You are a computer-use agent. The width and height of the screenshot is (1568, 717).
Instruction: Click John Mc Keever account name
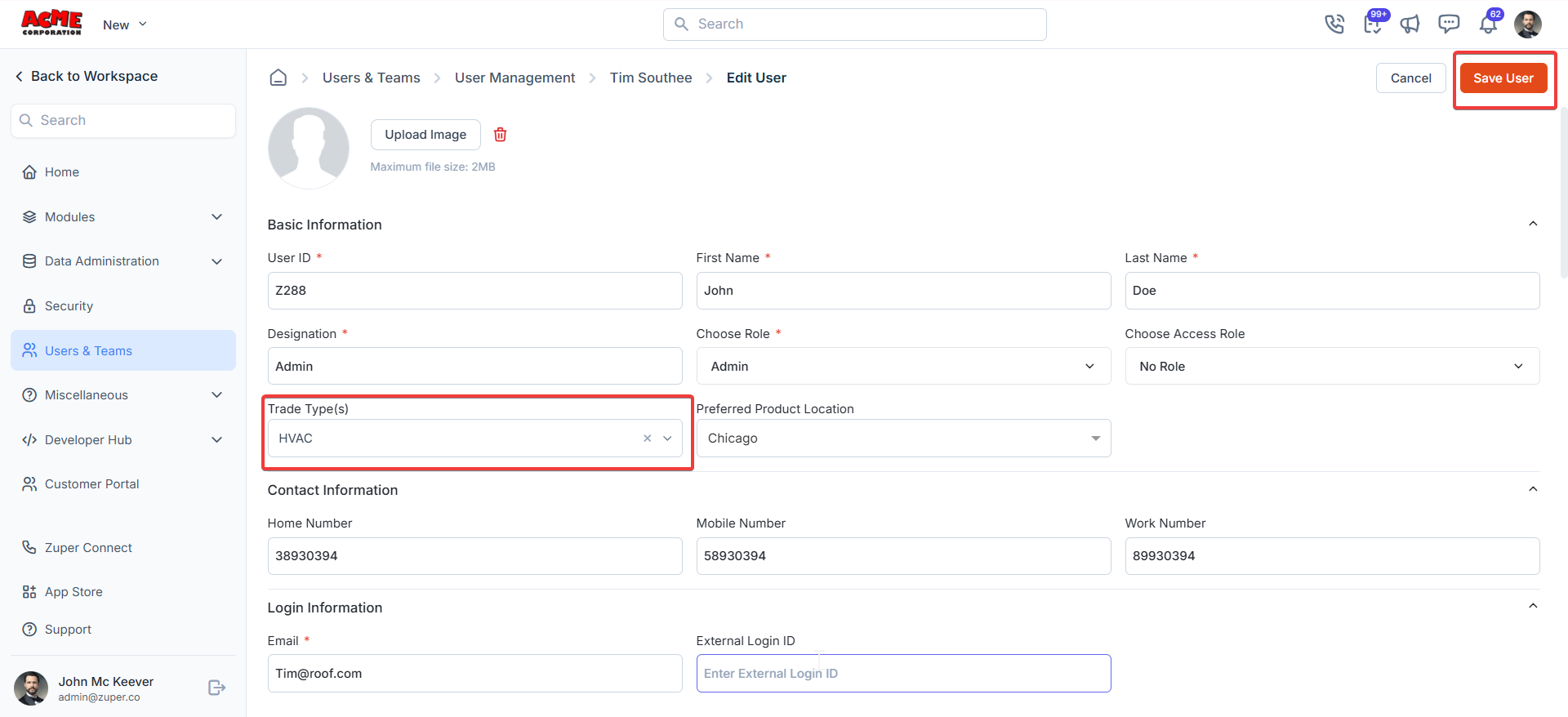[x=106, y=682]
